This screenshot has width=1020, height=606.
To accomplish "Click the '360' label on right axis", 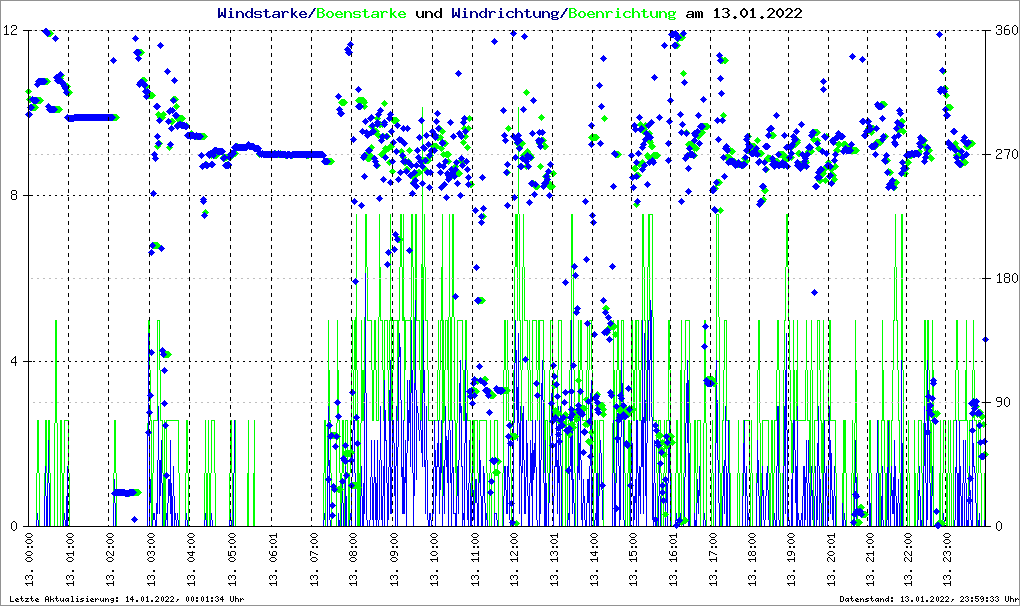I will click(1003, 30).
